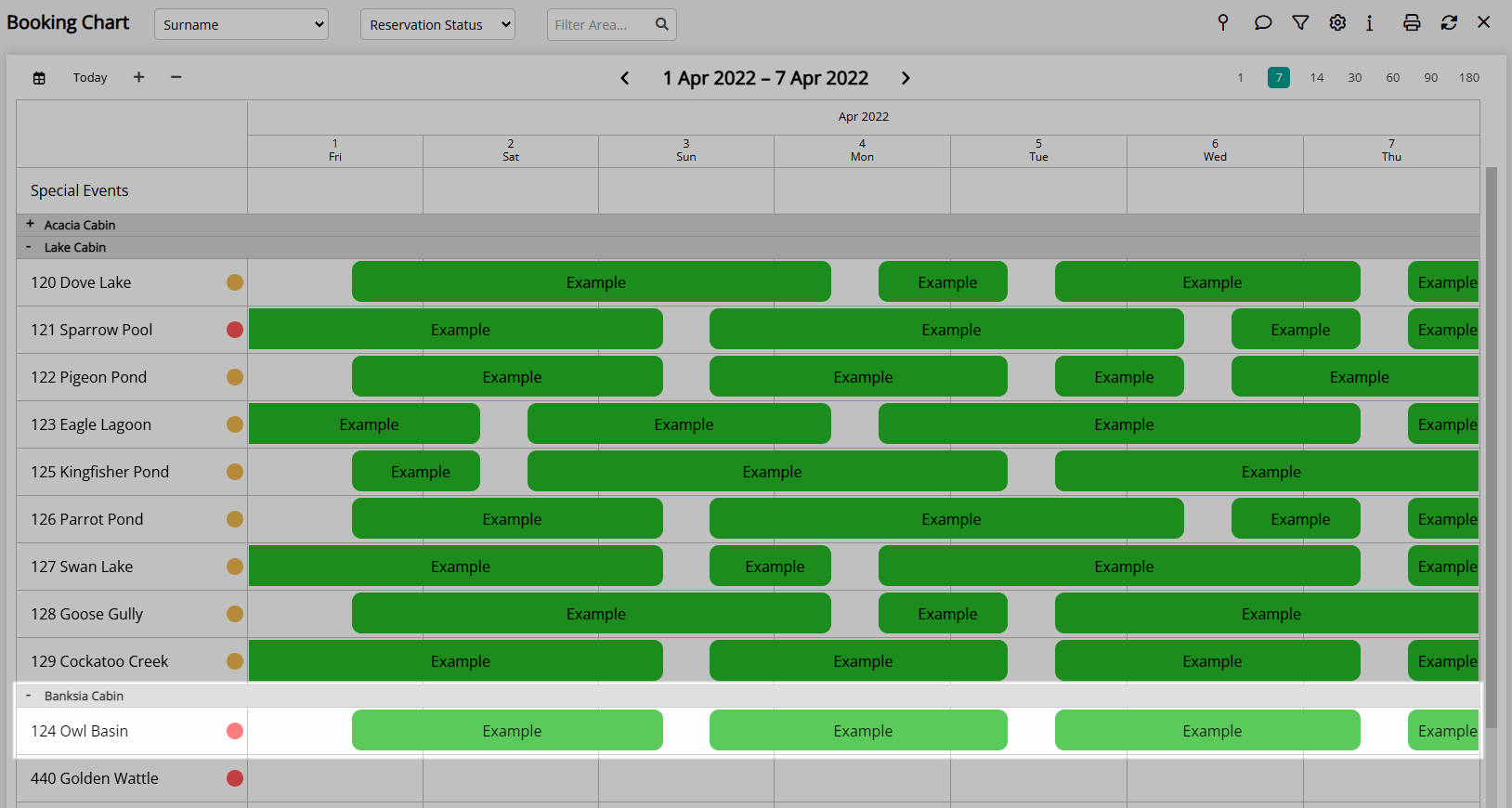Print the booking chart
This screenshot has height=808, width=1512.
pos(1412,22)
